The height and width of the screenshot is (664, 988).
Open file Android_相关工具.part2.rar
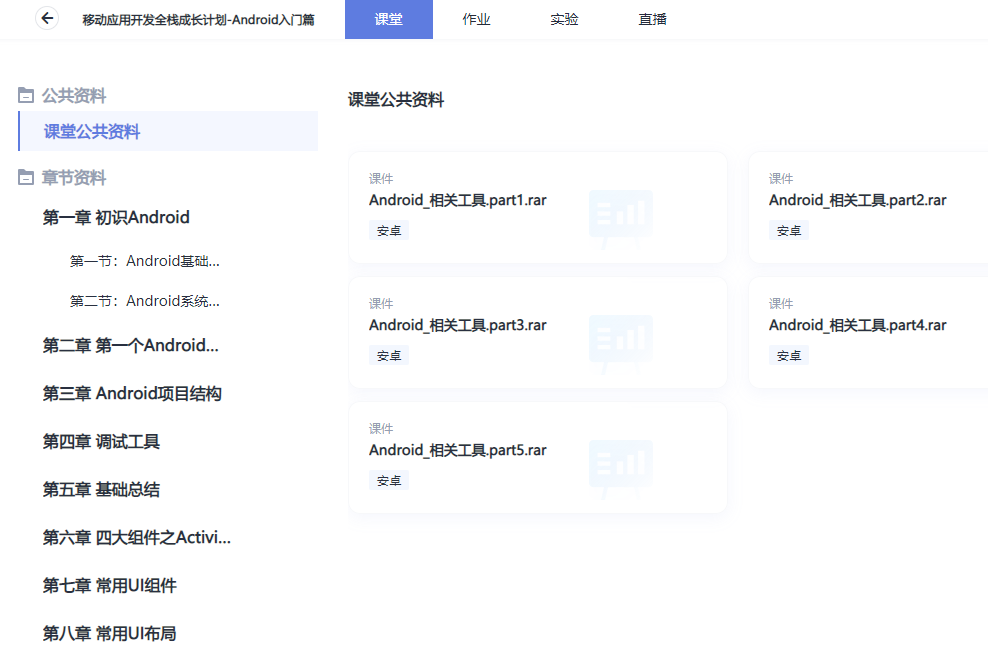[858, 200]
